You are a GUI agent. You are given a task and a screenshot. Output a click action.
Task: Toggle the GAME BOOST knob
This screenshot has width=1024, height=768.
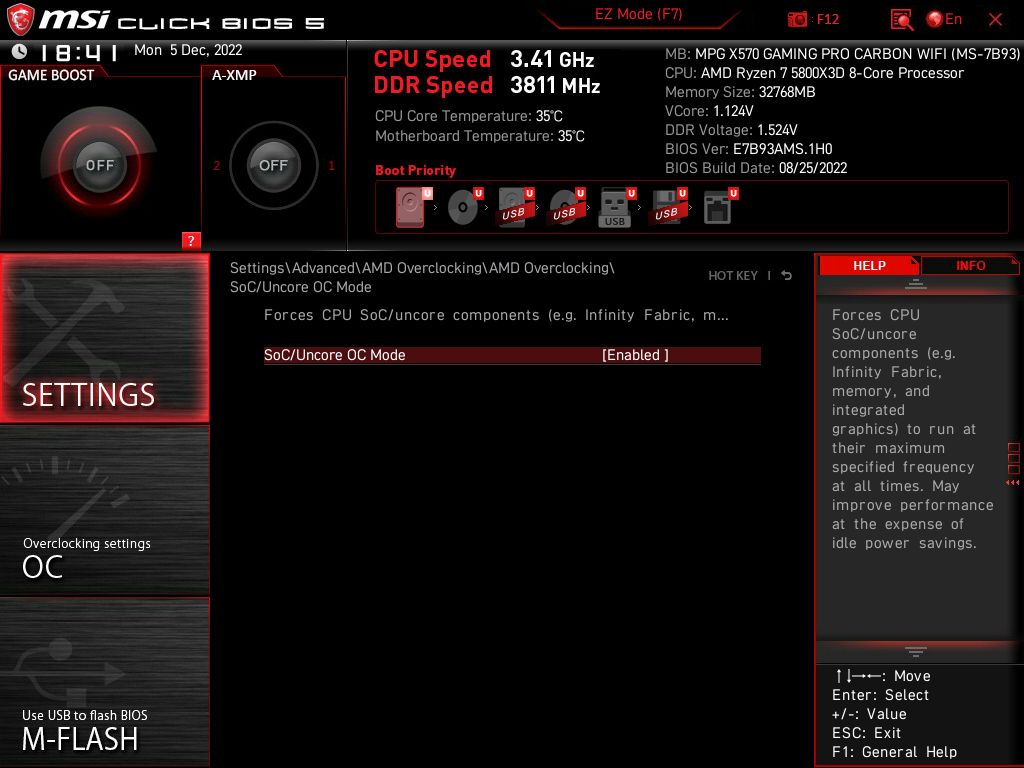tap(99, 165)
